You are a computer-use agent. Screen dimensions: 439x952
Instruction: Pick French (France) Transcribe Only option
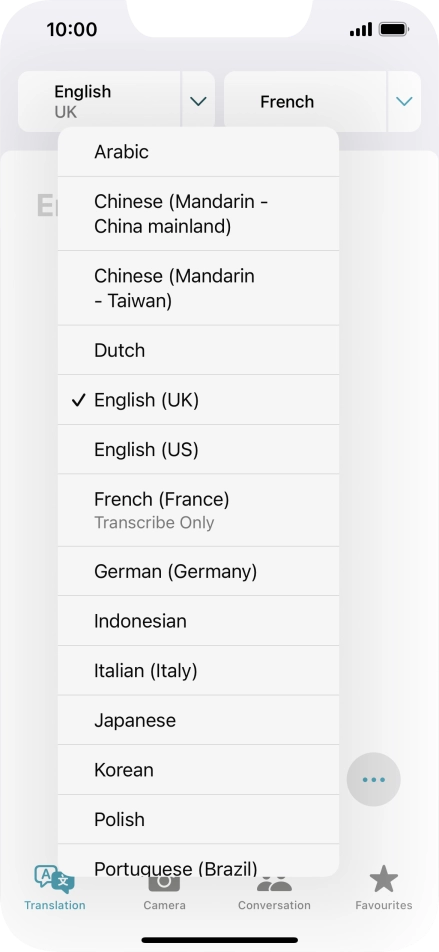pos(199,511)
